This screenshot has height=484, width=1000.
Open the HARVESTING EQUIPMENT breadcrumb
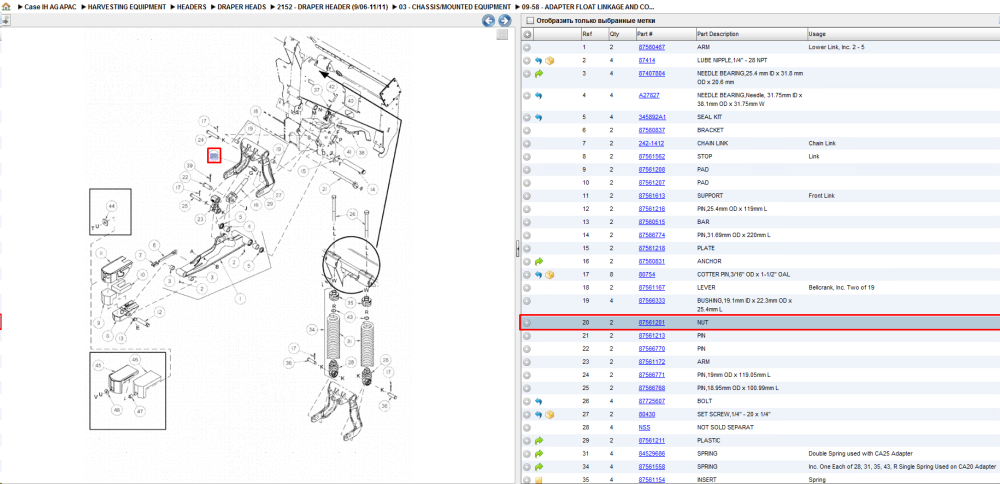pos(127,6)
